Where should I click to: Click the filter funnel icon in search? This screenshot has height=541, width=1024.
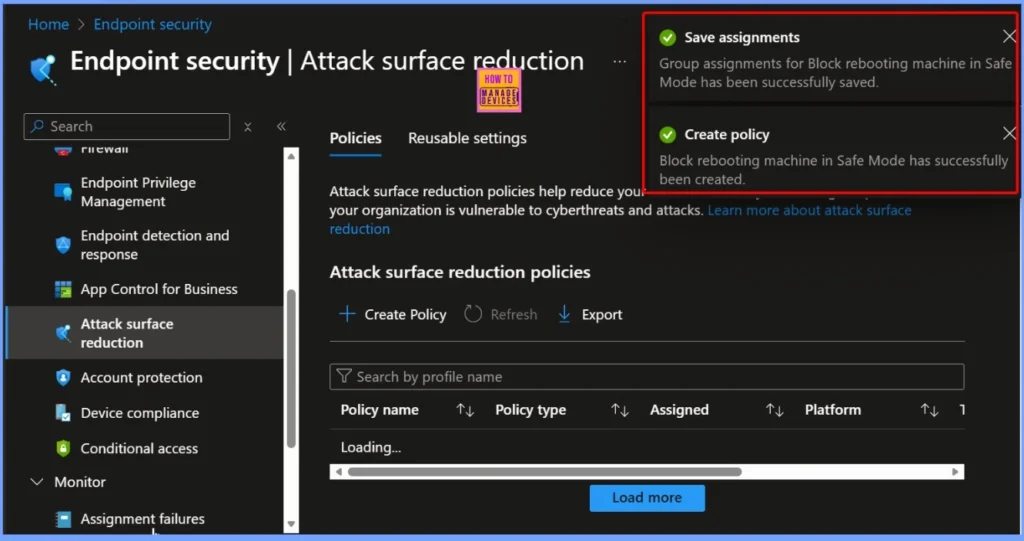(x=344, y=376)
